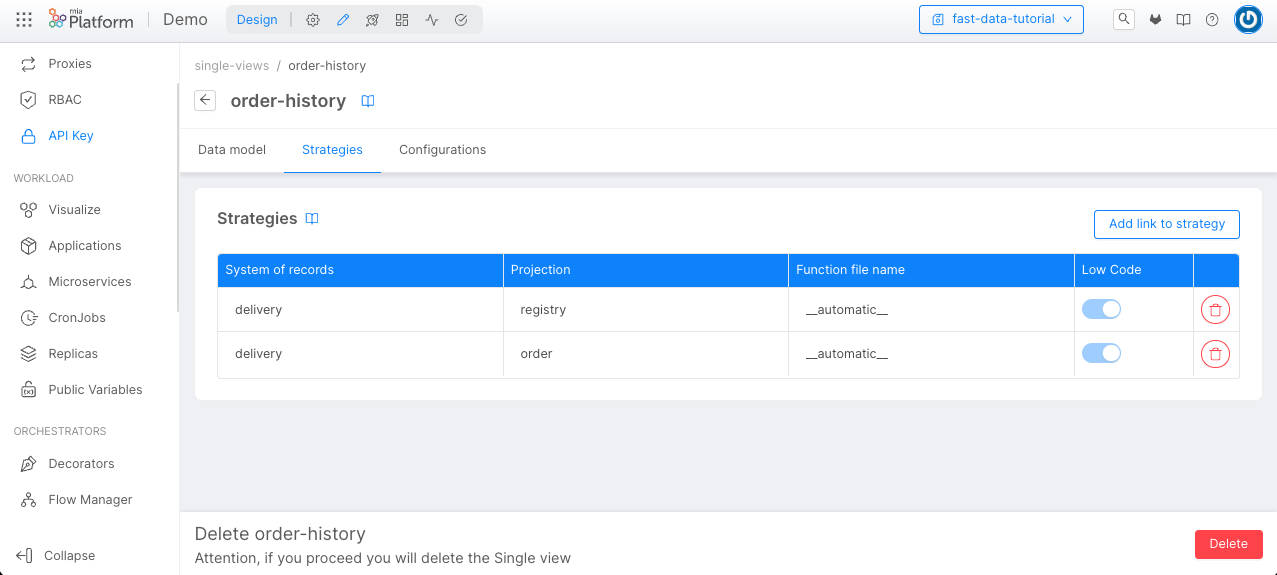Click the GitLab fox icon
Image resolution: width=1277 pixels, height=575 pixels.
click(x=1155, y=20)
